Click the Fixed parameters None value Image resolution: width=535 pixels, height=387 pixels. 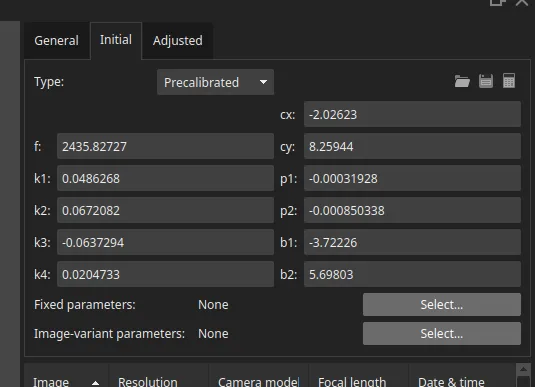[213, 305]
